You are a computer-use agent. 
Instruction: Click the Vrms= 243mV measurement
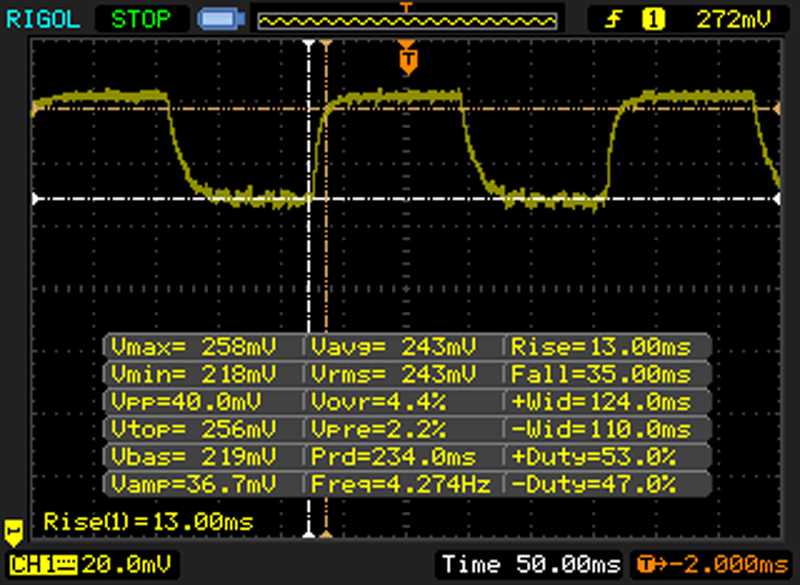394,374
